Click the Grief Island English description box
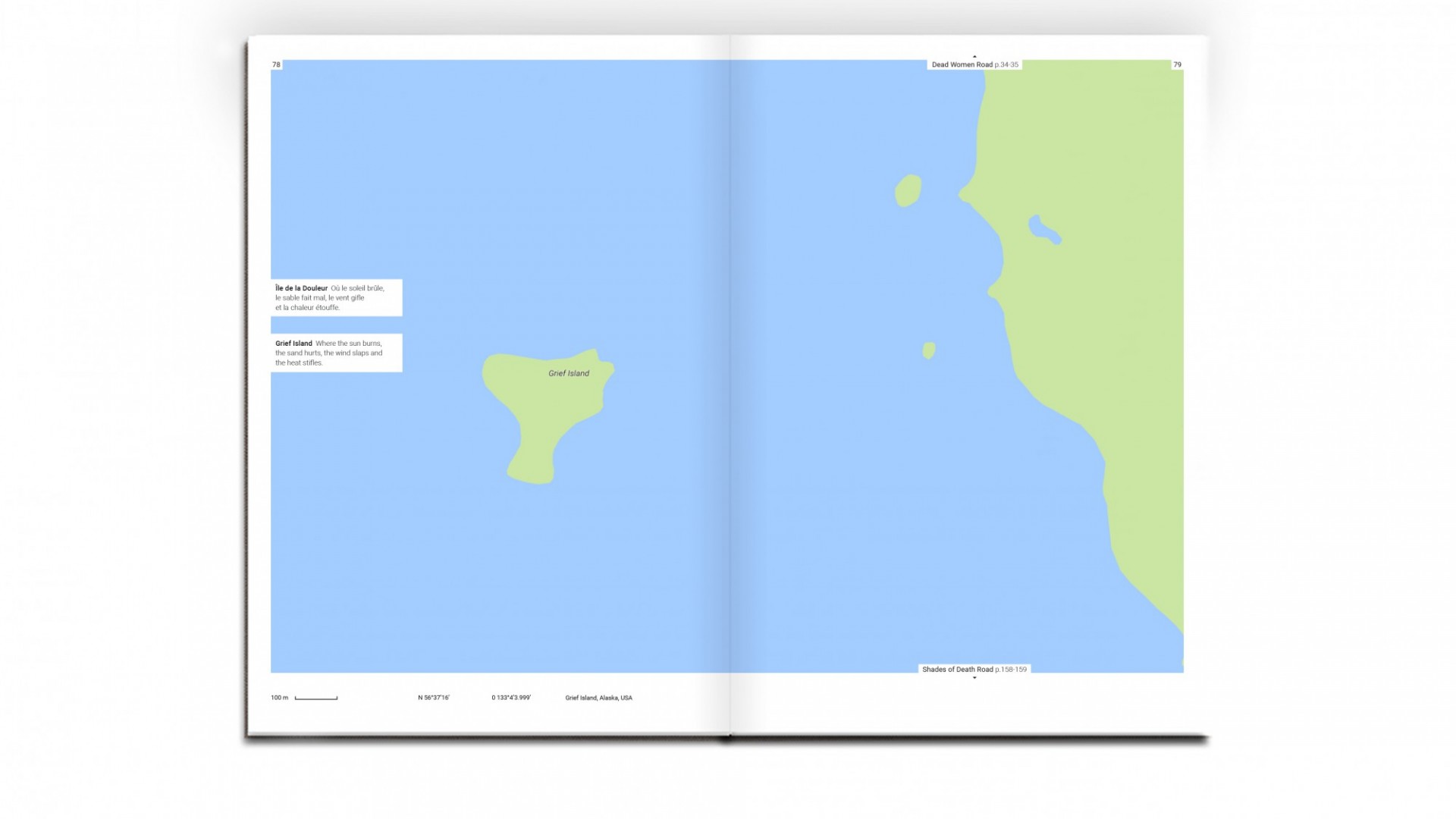 click(336, 353)
